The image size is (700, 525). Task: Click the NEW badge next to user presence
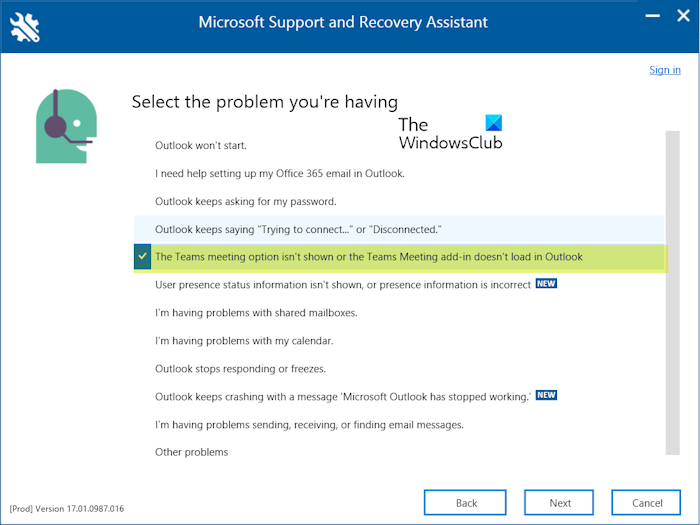coord(546,284)
